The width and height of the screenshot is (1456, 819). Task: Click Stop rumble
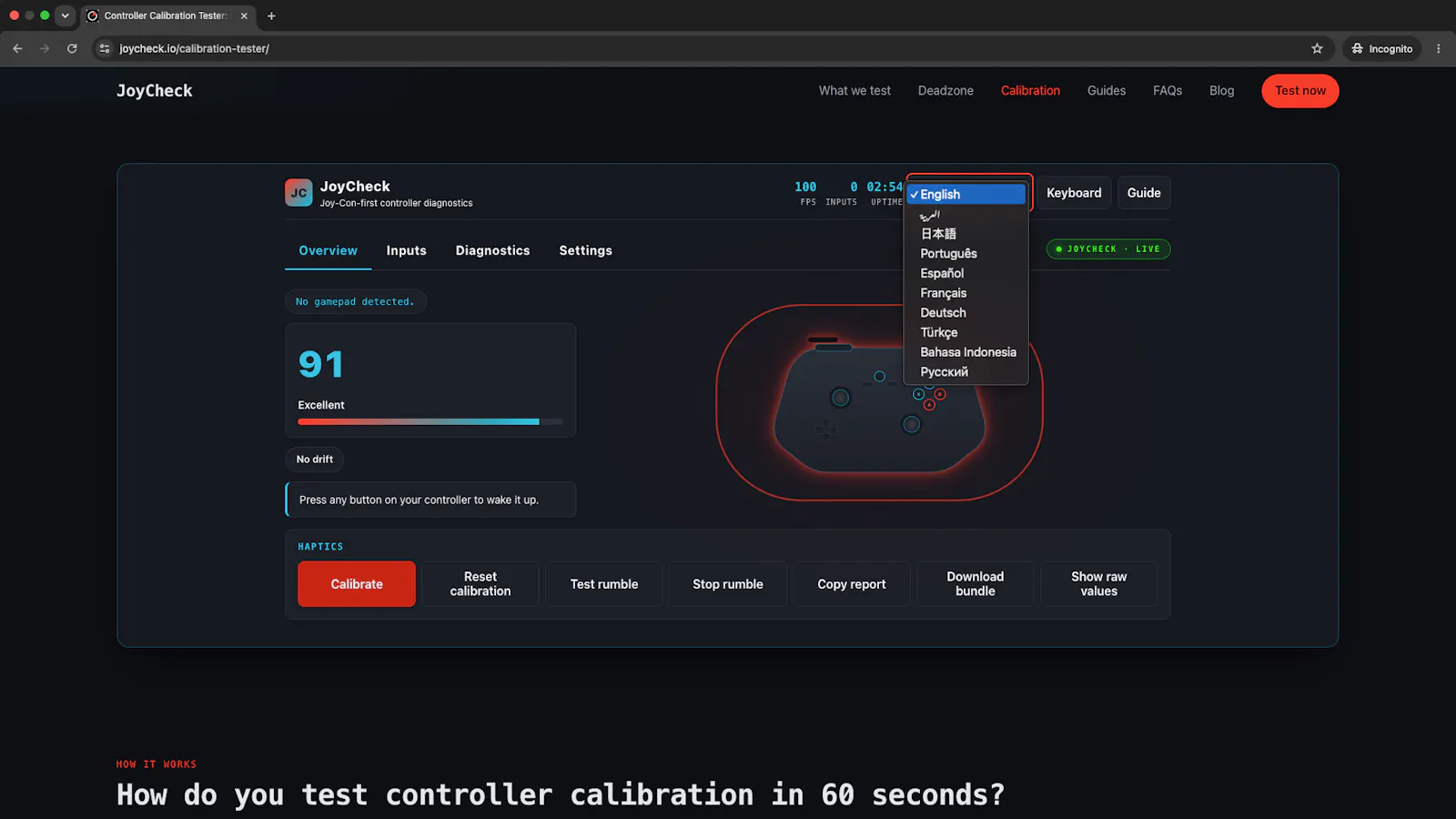coord(728,584)
